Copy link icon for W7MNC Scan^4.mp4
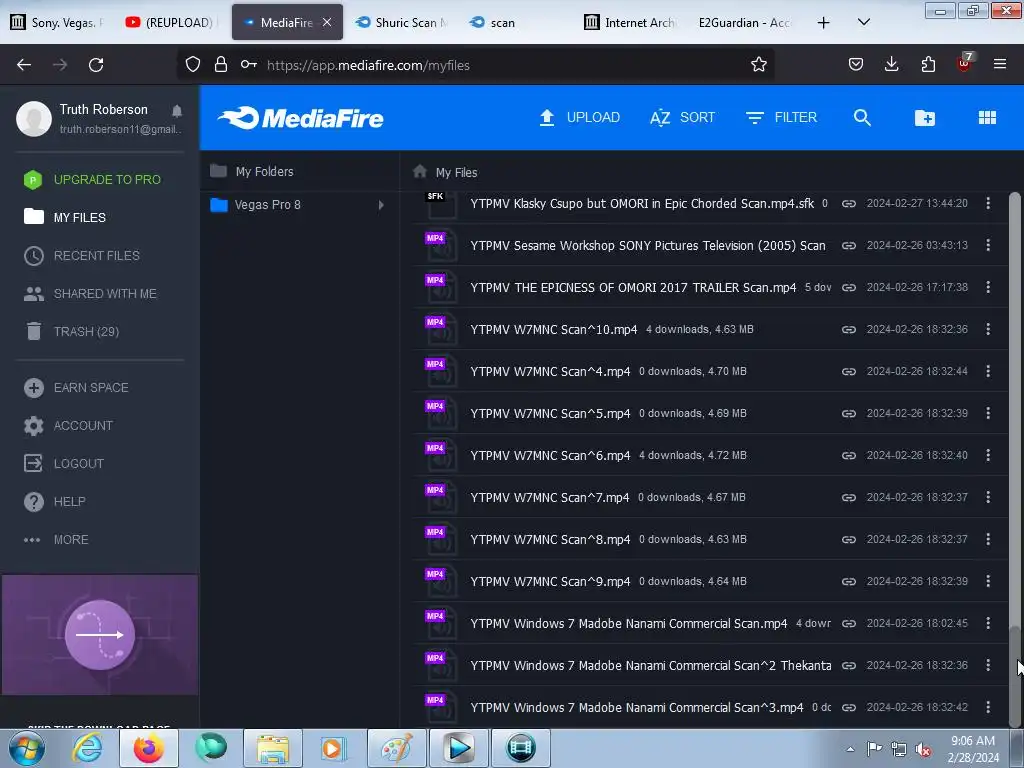The width and height of the screenshot is (1024, 768). pyautogui.click(x=848, y=372)
